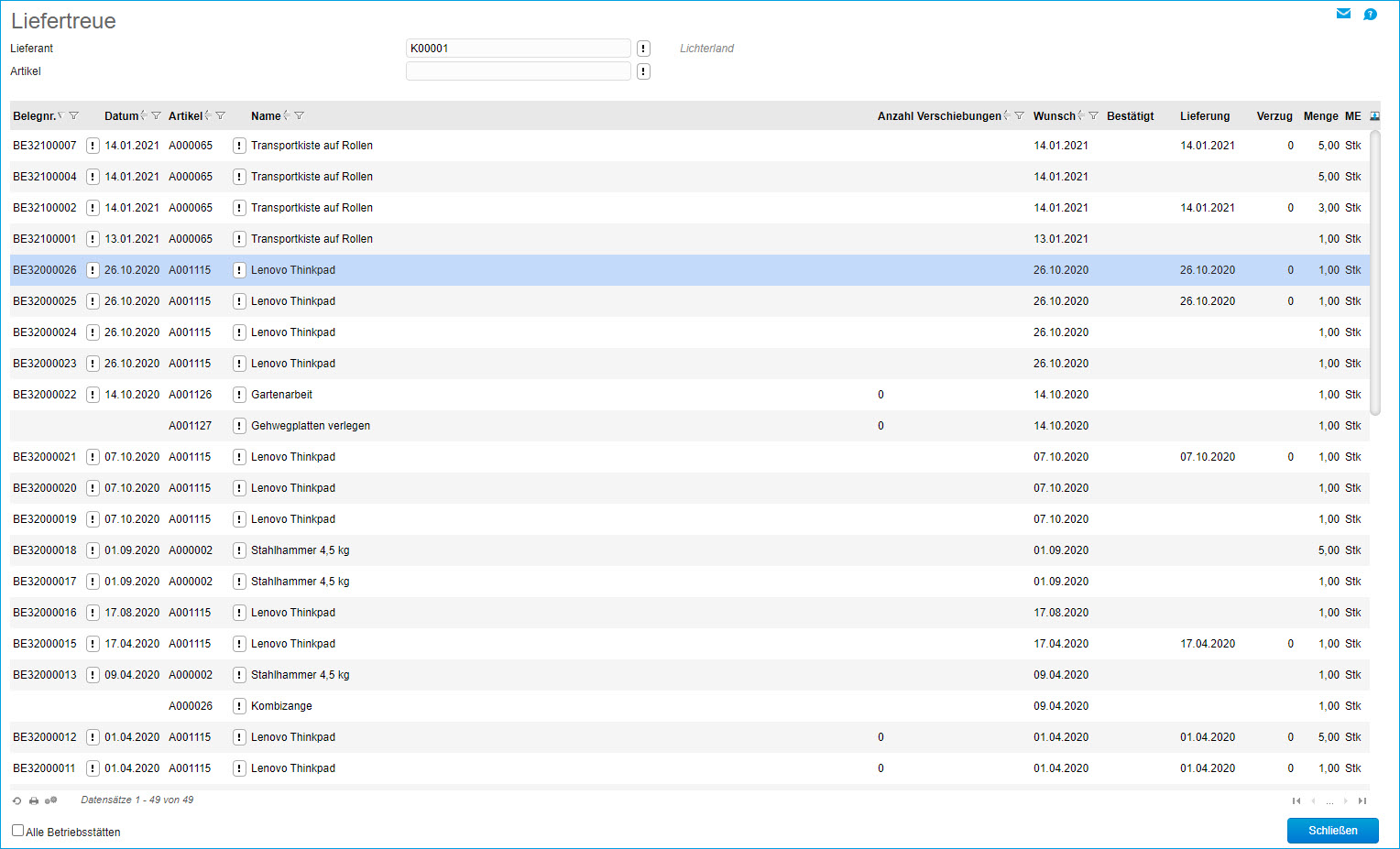Open the help speech bubble icon
This screenshot has height=849, width=1400.
tap(1370, 14)
